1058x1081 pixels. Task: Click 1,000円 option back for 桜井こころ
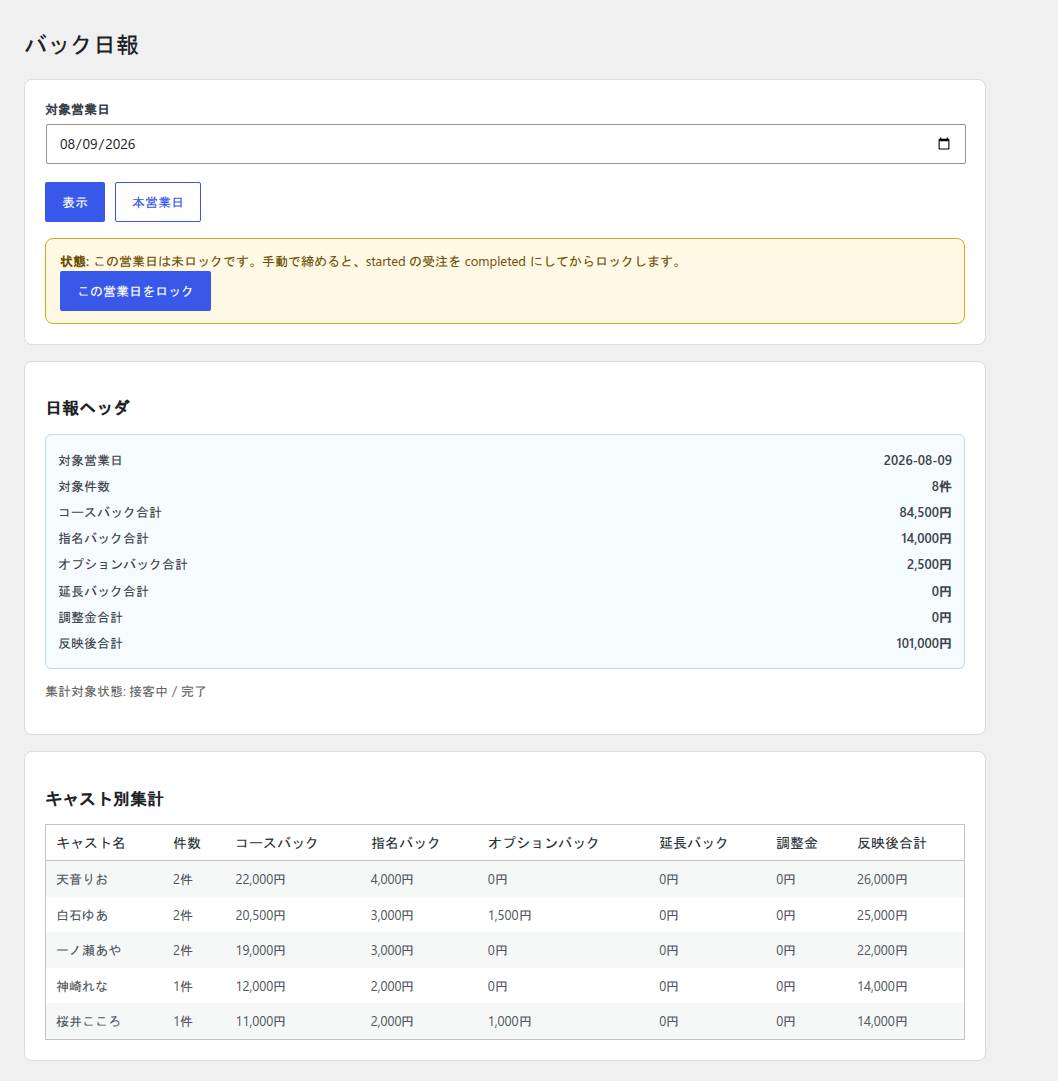(509, 1022)
